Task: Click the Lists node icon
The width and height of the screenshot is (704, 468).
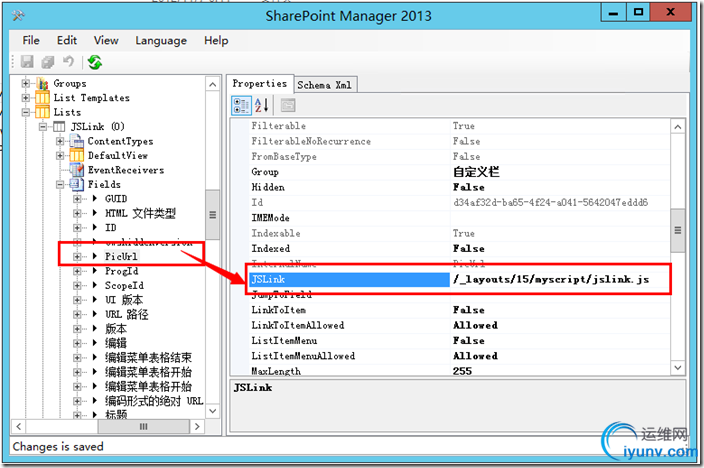Action: coord(43,112)
